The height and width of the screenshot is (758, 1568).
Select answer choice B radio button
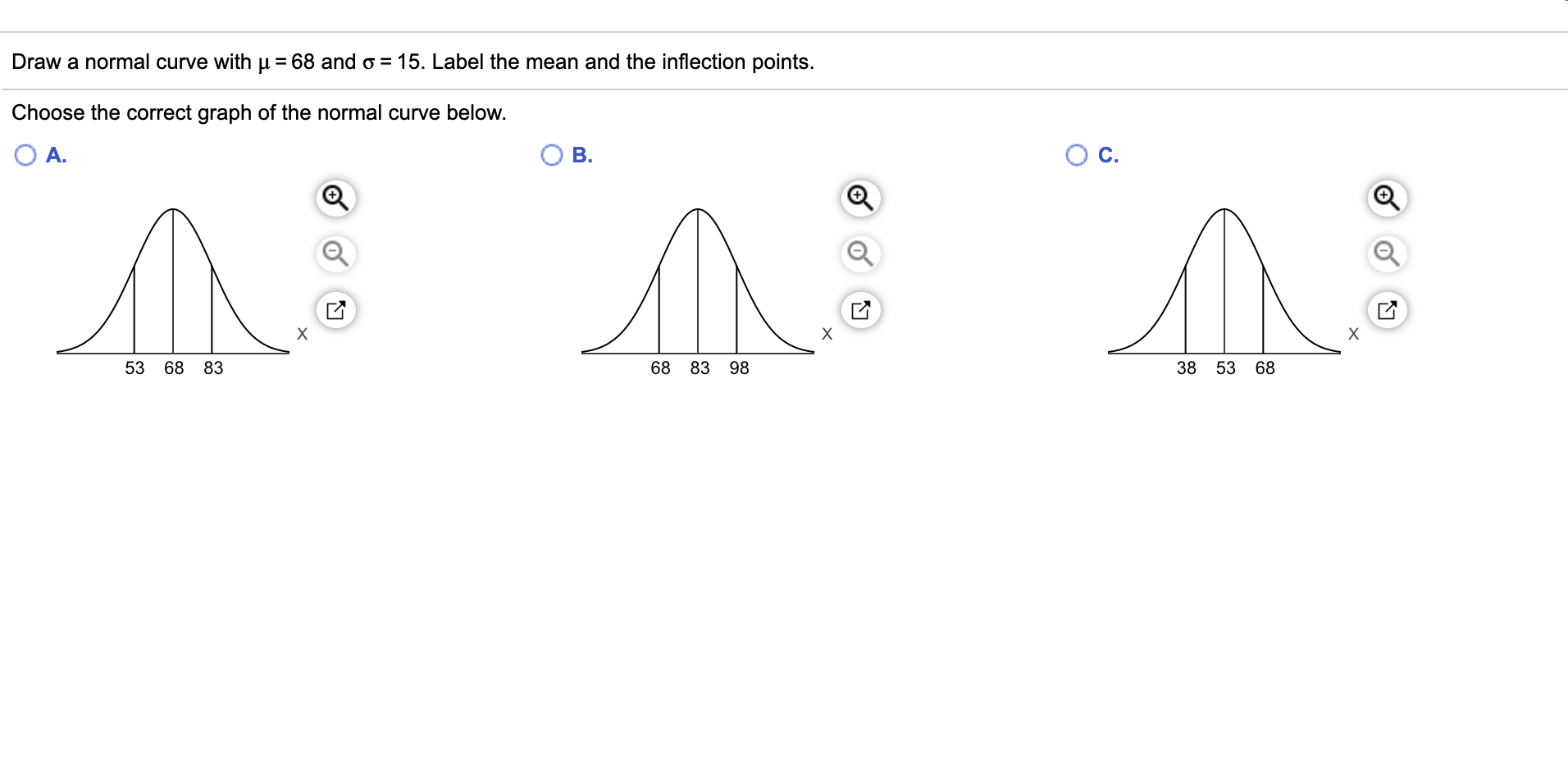point(552,153)
